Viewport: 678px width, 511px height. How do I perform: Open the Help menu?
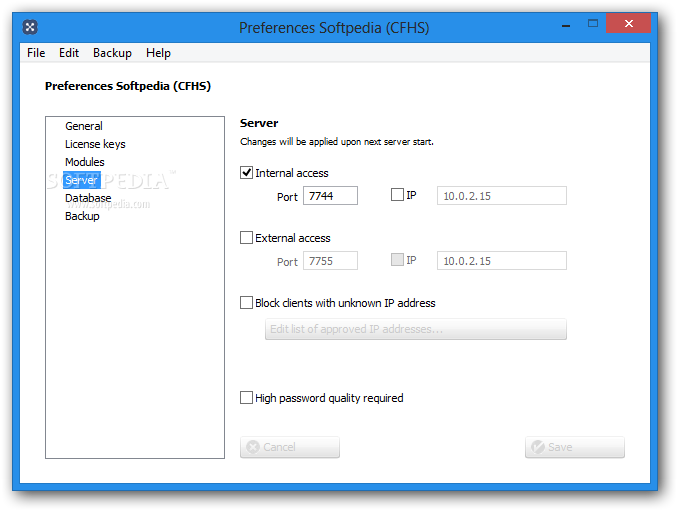(x=158, y=53)
